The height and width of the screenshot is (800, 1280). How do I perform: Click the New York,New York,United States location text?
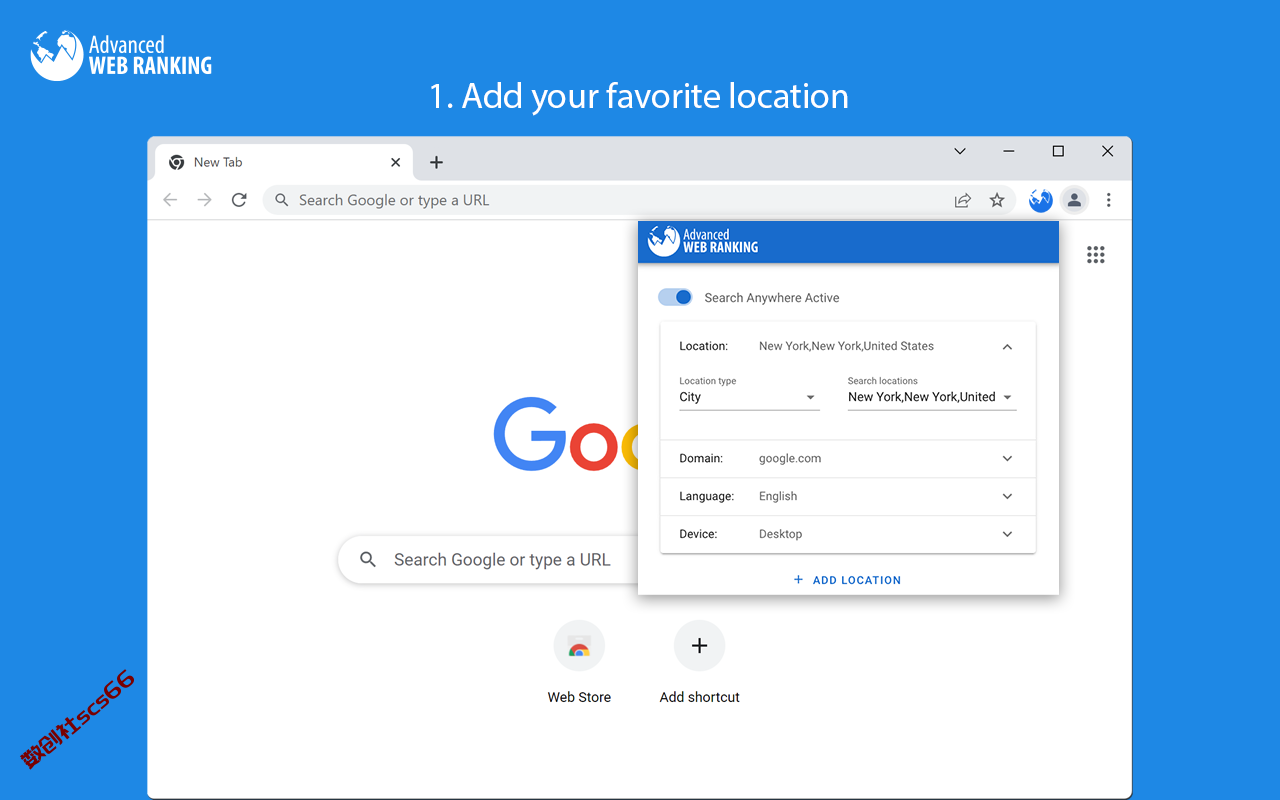(846, 347)
